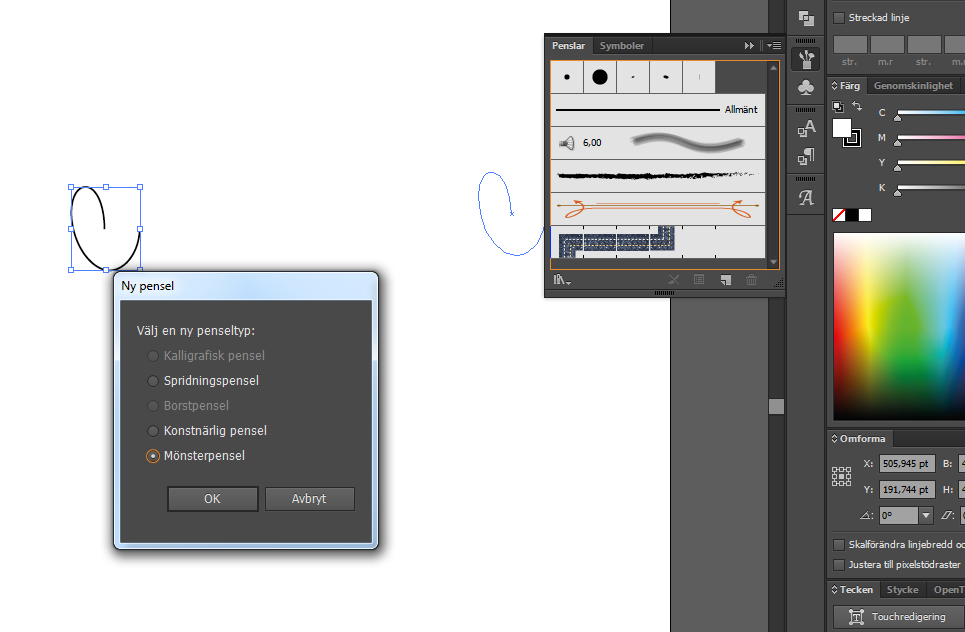965x632 pixels.
Task: Select the Konstnärlig pensel radio button
Action: pos(152,430)
